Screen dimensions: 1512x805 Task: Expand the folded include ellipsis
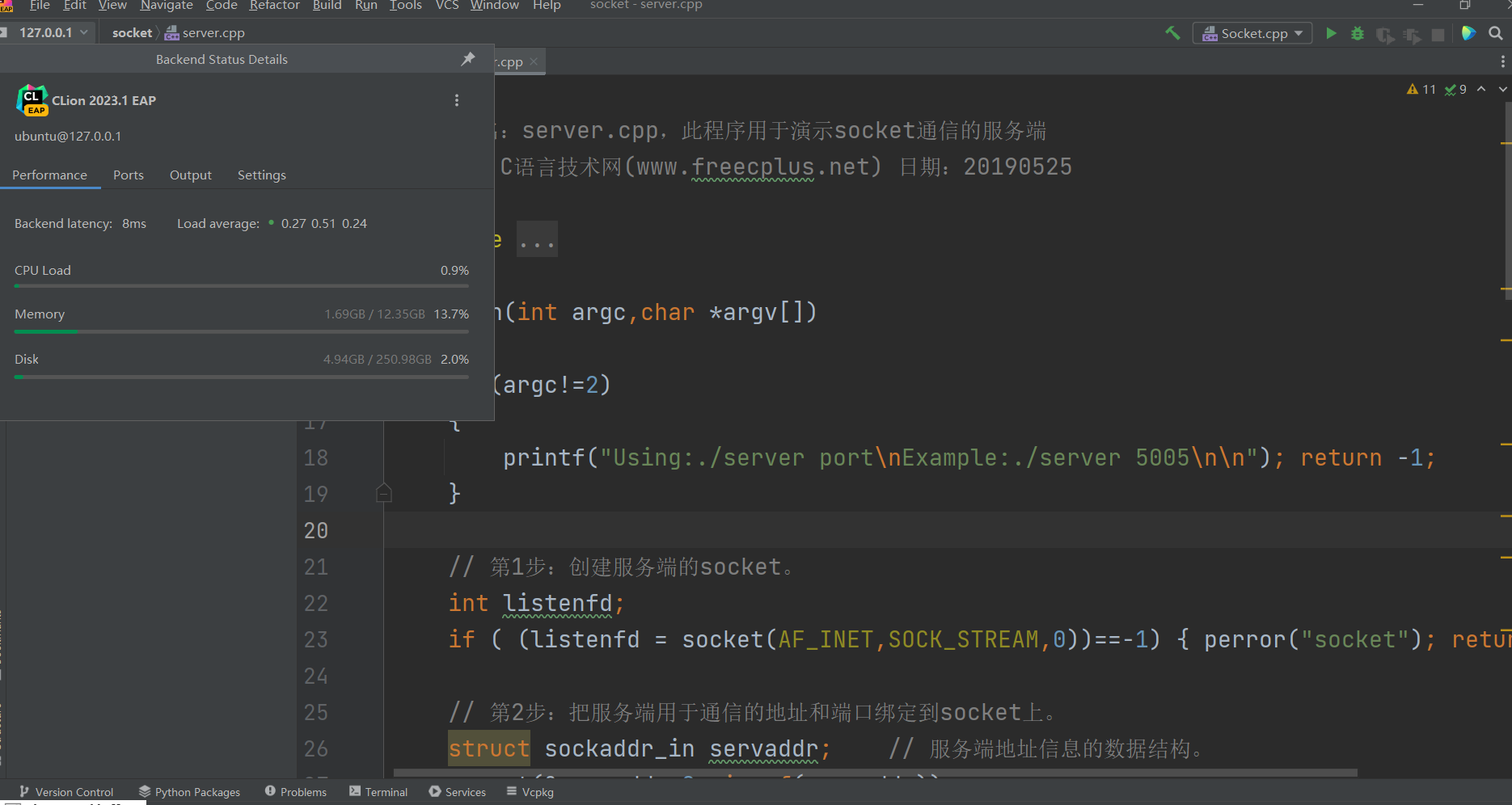(537, 239)
